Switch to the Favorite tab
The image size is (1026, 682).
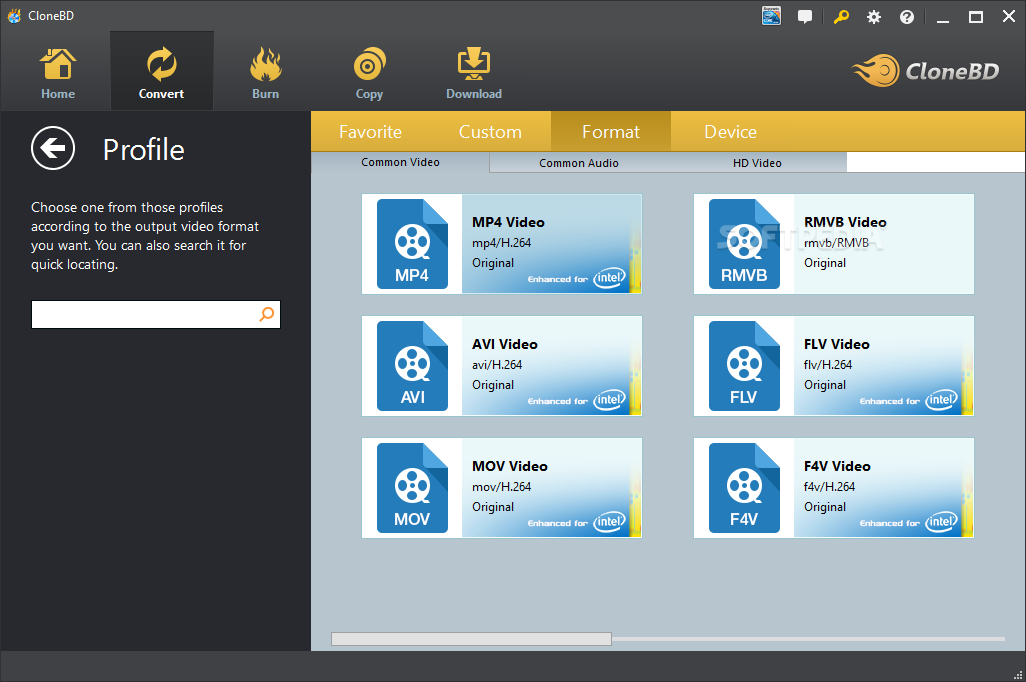370,132
